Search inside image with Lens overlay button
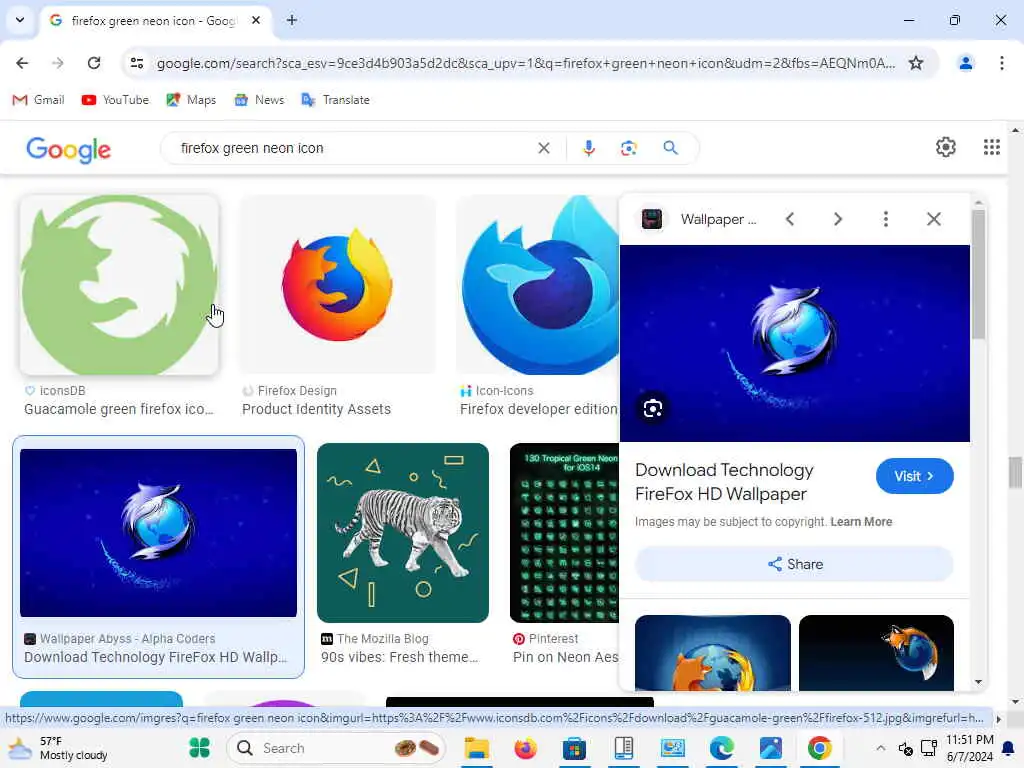This screenshot has width=1024, height=768. click(x=652, y=409)
